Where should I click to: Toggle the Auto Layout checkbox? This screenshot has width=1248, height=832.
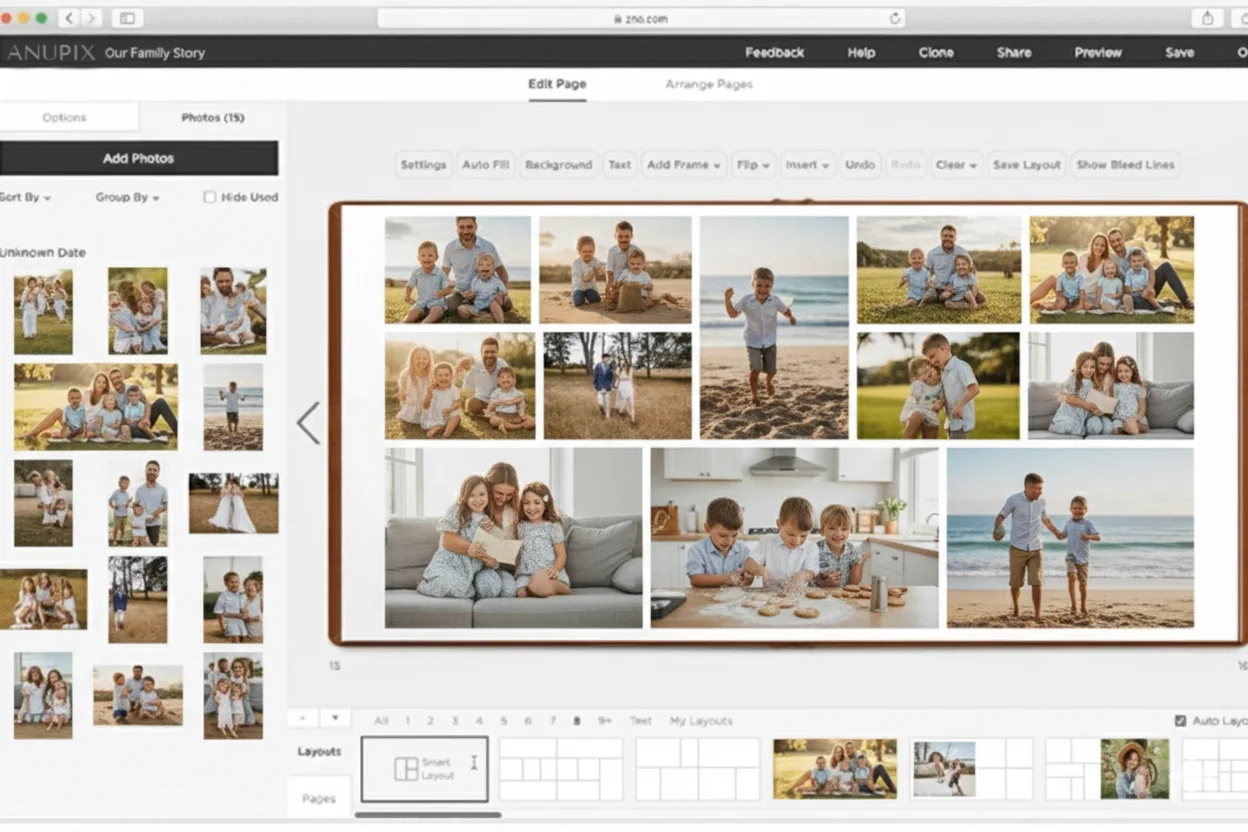(1180, 720)
